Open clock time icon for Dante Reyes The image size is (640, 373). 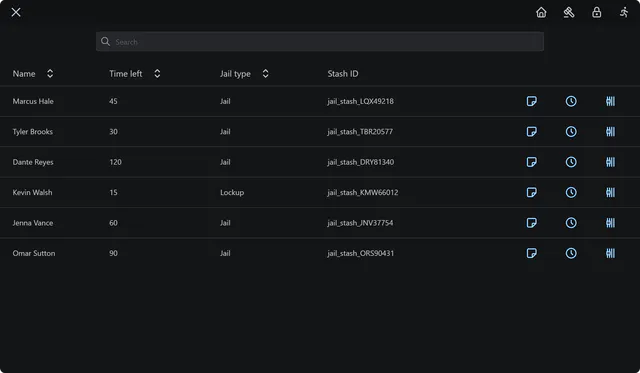tap(571, 162)
